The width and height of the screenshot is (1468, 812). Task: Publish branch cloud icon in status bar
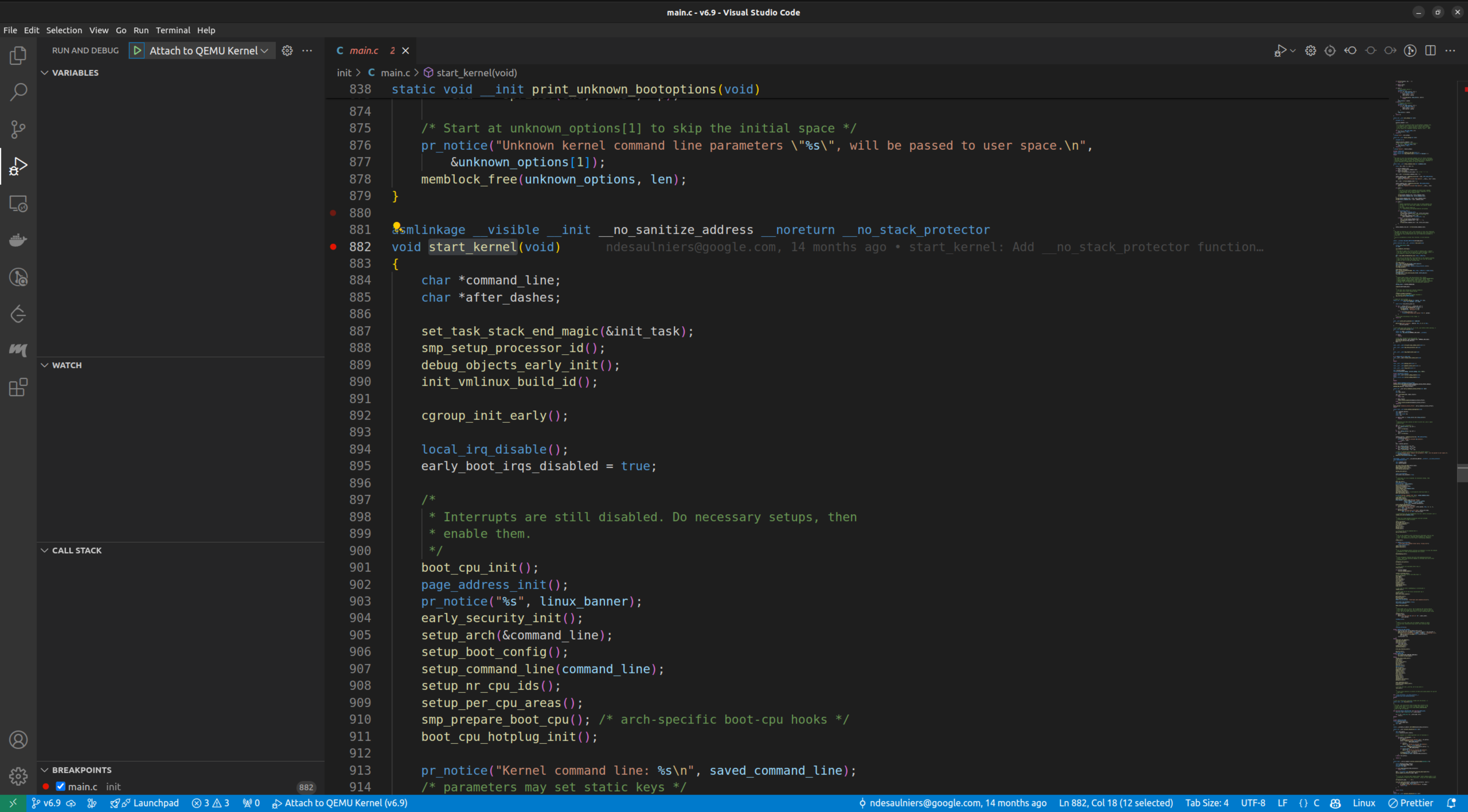(71, 803)
